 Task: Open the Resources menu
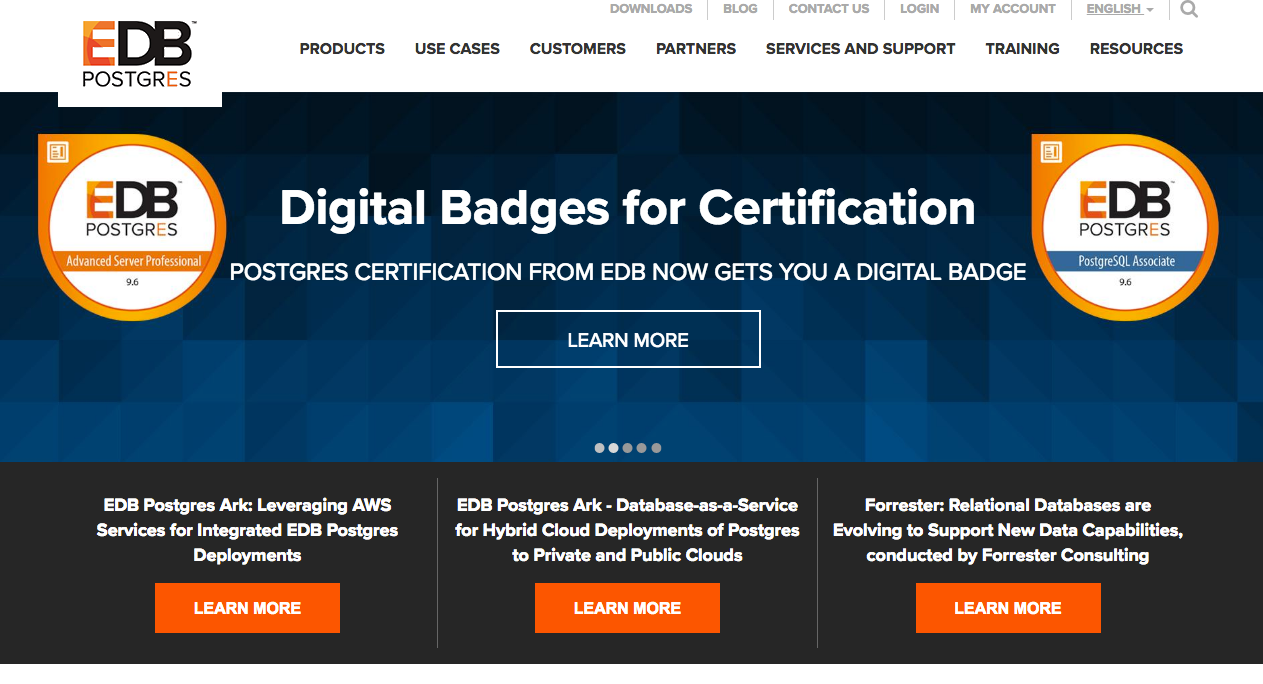(x=1136, y=48)
